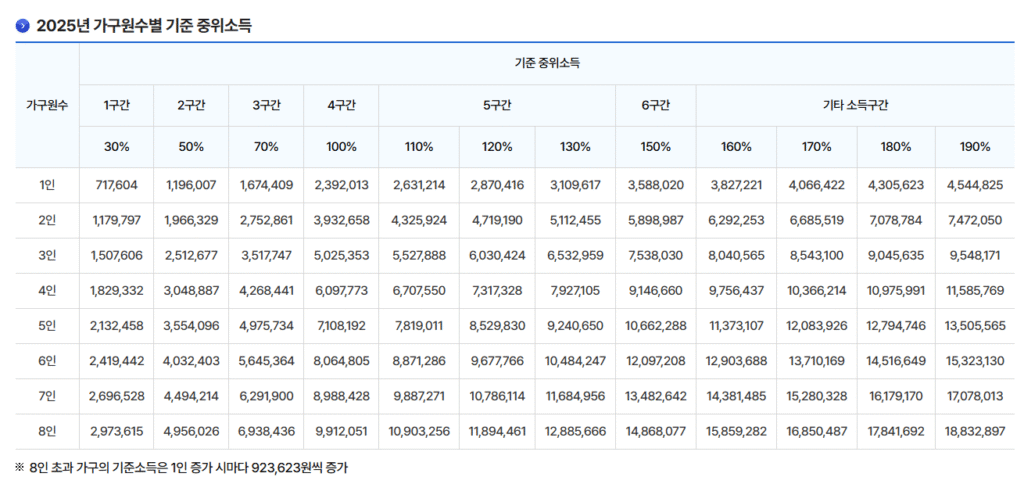The width and height of the screenshot is (1024, 484).
Task: Select the '5구간' column header
Action: (x=497, y=105)
